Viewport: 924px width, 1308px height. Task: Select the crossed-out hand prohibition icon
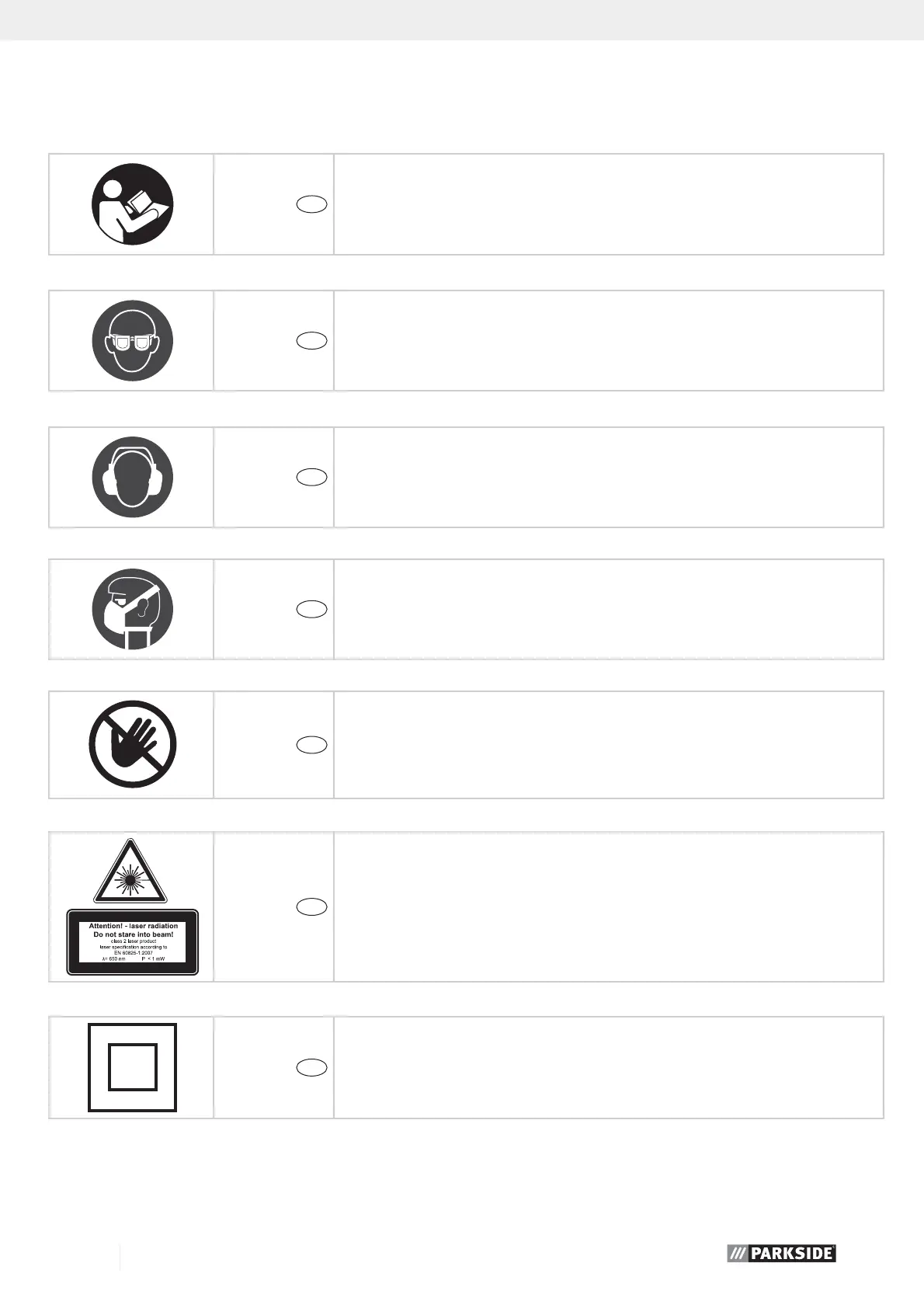132,745
